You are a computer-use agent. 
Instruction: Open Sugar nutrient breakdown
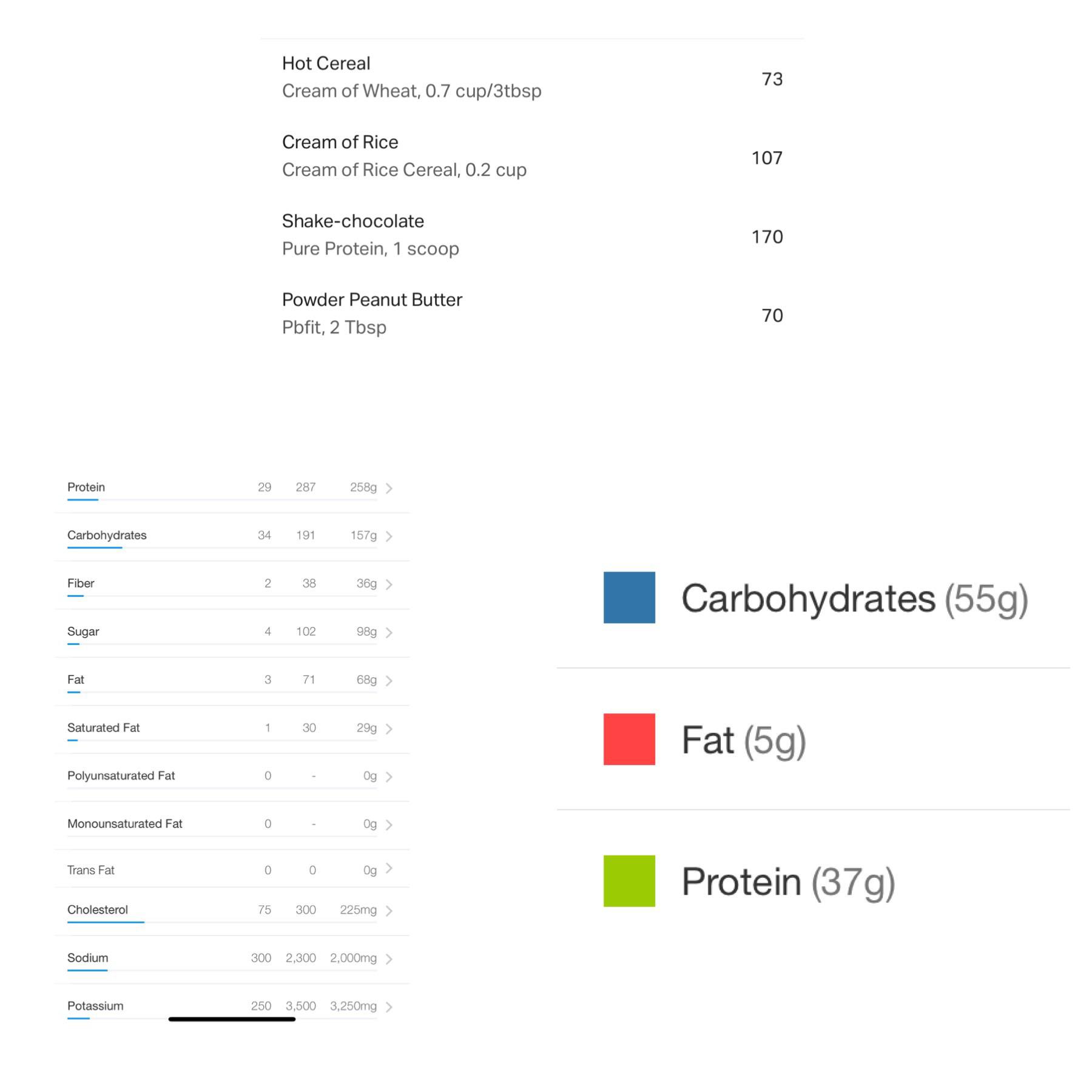coord(390,632)
